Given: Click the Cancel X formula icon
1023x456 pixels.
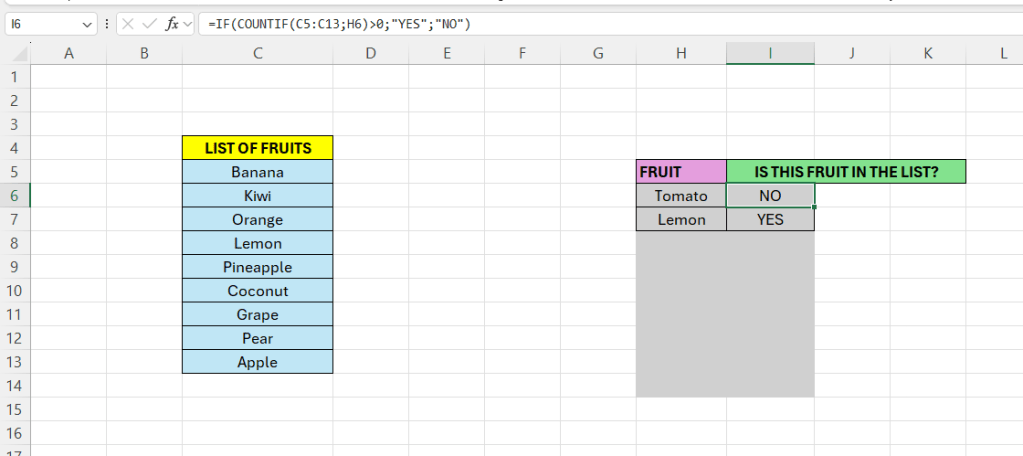Looking at the screenshot, I should (128, 24).
